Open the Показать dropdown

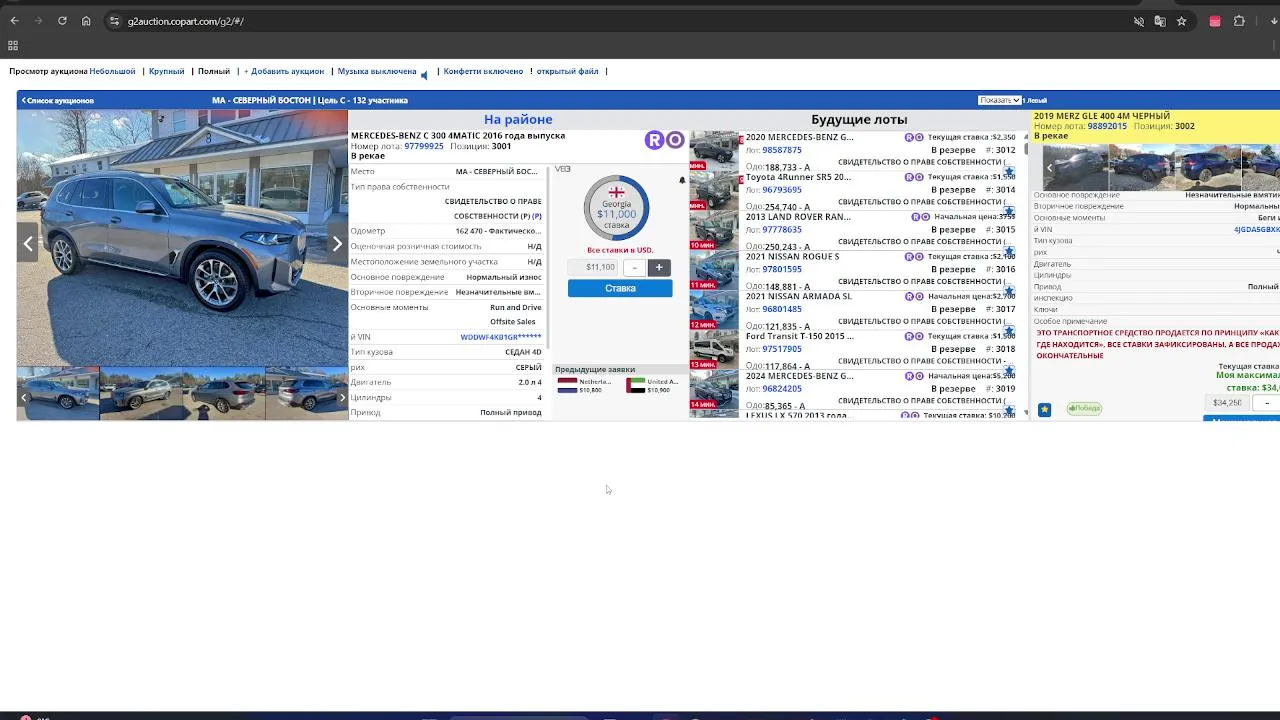coord(999,100)
